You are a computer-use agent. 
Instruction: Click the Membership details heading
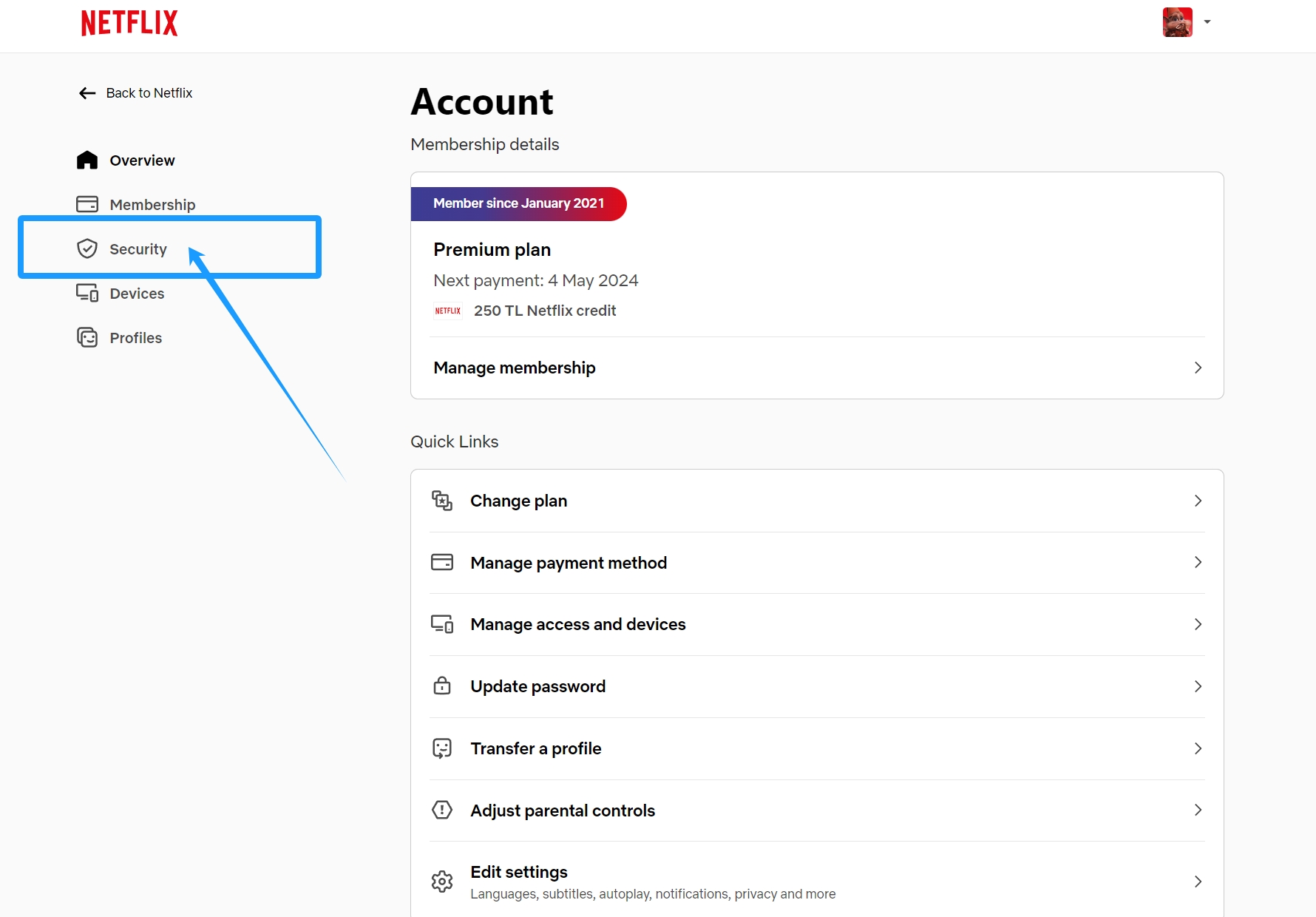click(485, 144)
